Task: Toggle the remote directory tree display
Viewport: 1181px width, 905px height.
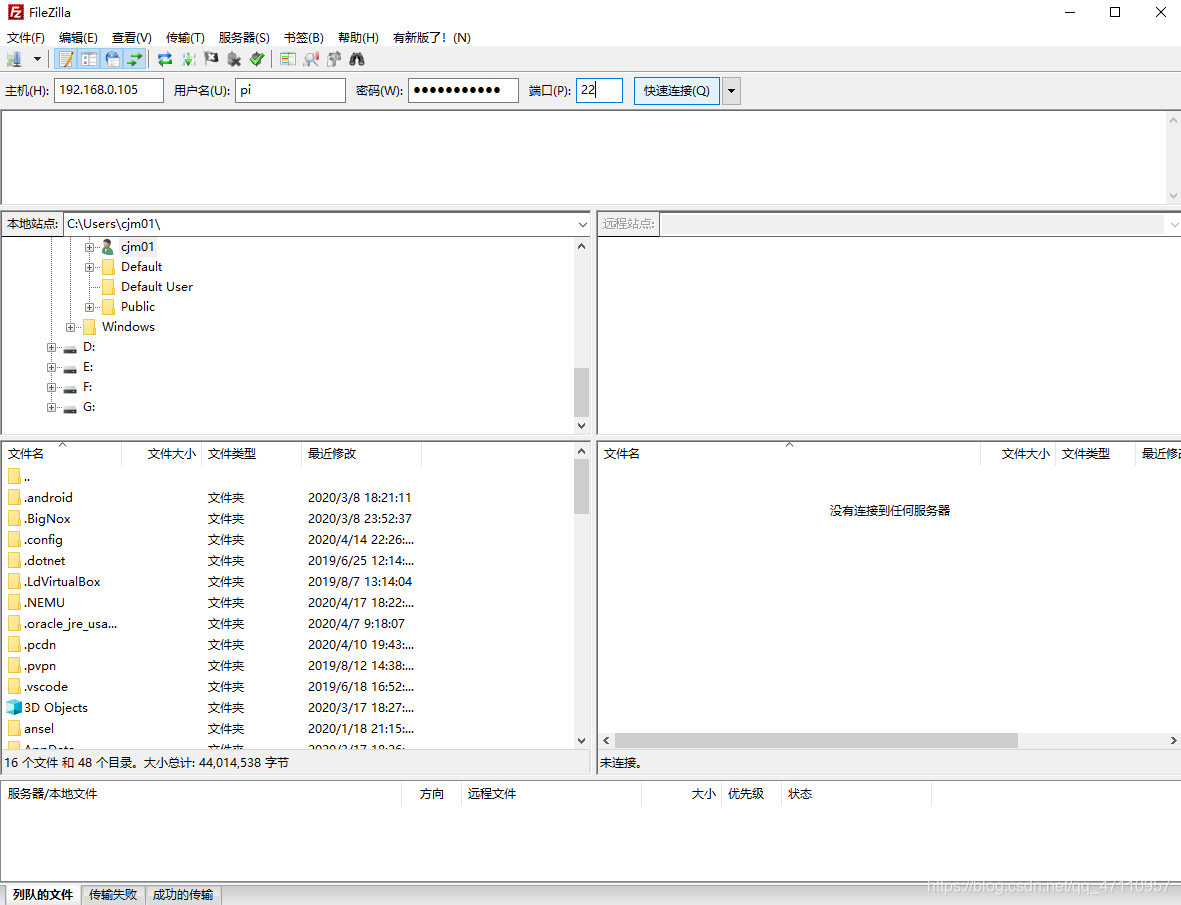Action: [112, 59]
